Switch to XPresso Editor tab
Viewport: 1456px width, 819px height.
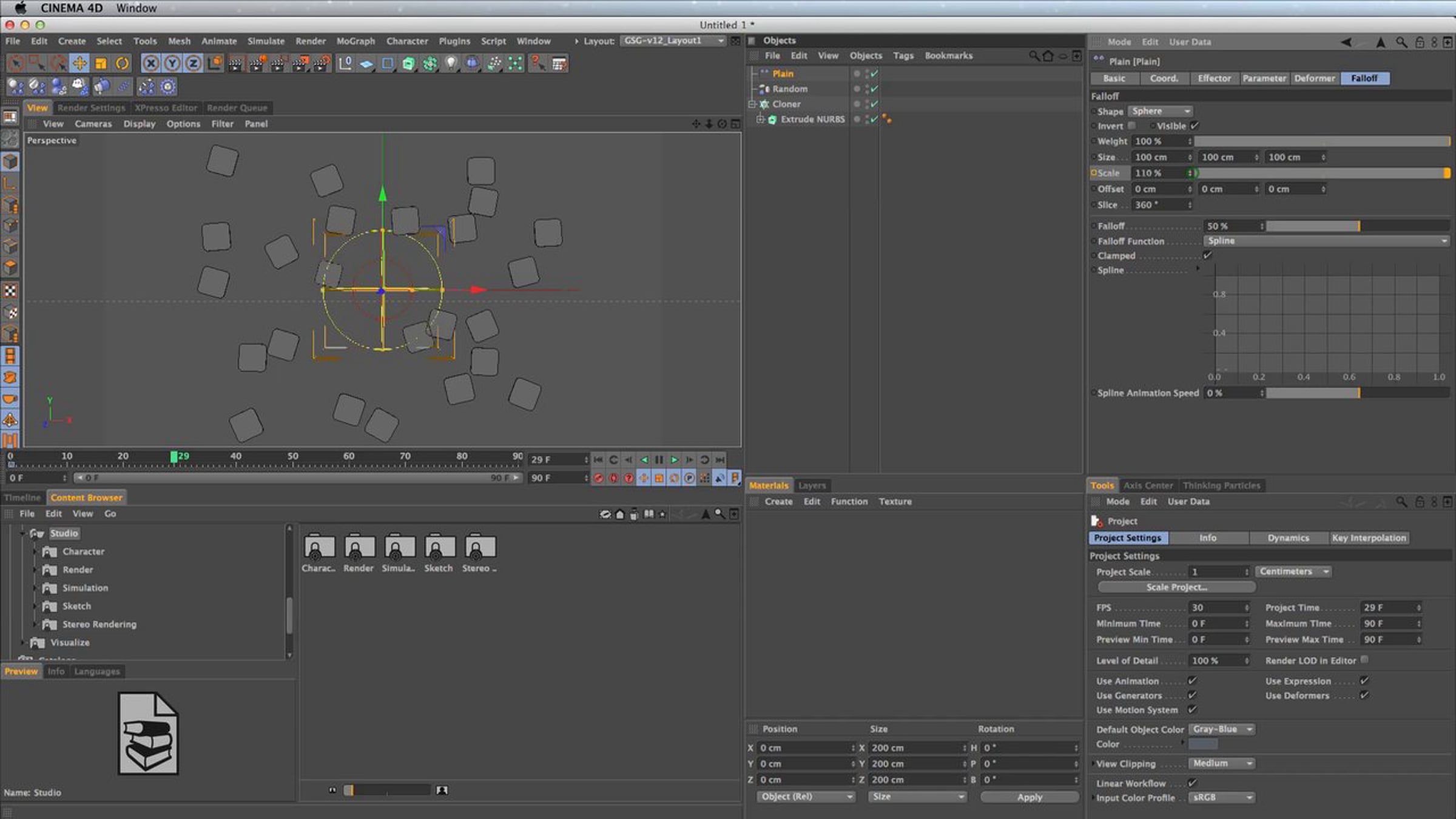(x=166, y=108)
